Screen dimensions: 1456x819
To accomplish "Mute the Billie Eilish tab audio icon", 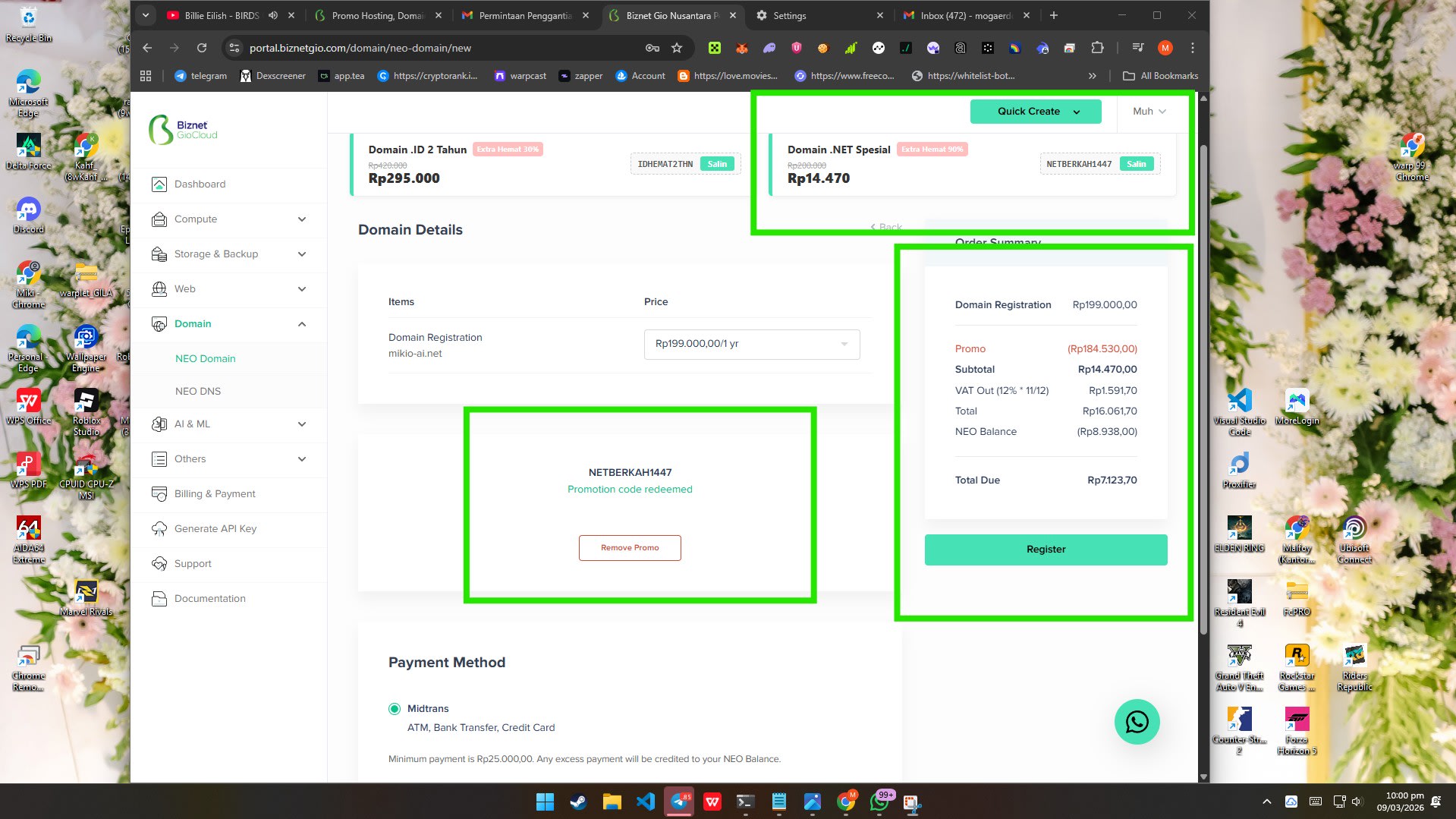I will point(273,15).
